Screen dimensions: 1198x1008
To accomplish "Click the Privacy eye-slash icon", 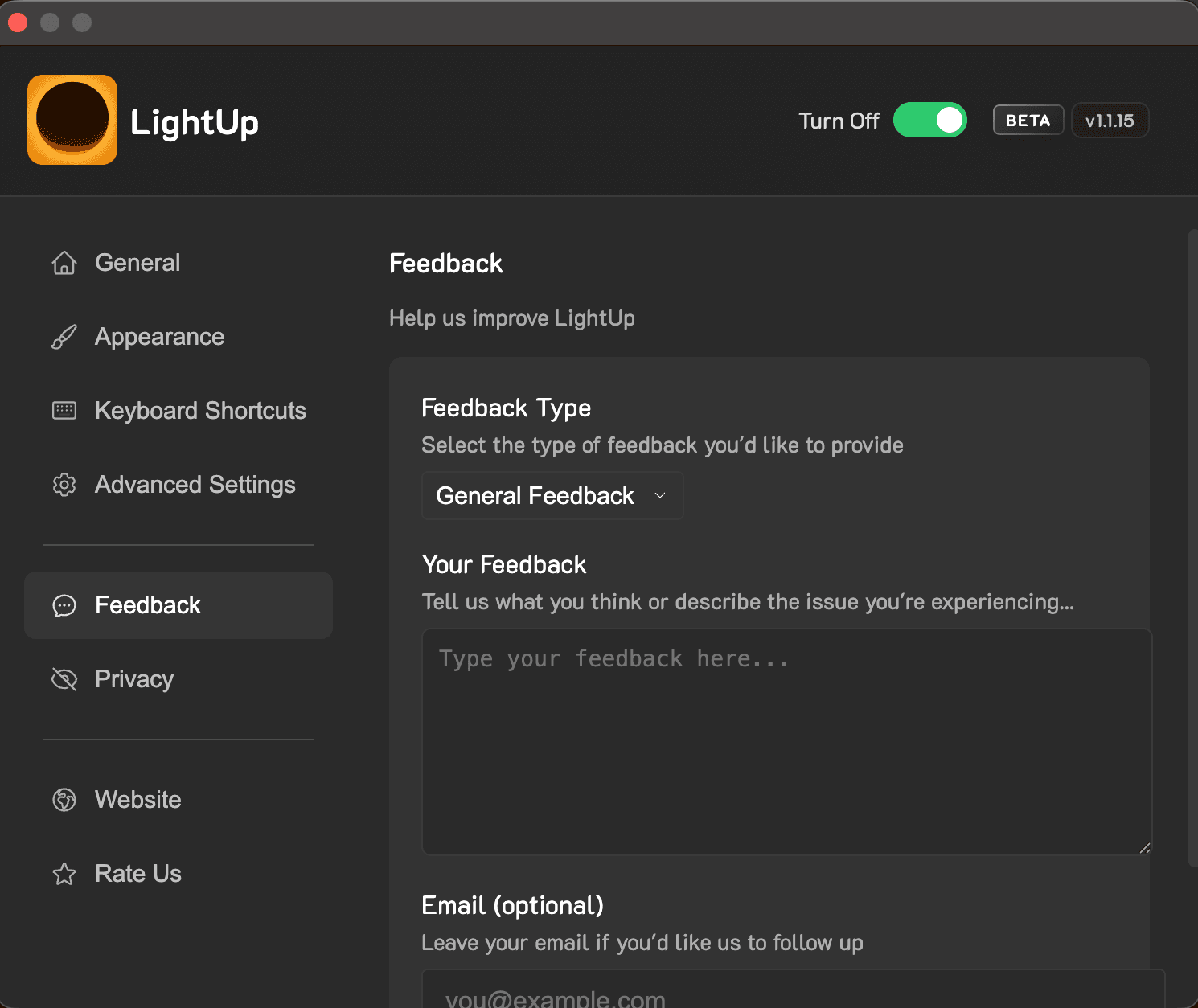I will click(64, 679).
